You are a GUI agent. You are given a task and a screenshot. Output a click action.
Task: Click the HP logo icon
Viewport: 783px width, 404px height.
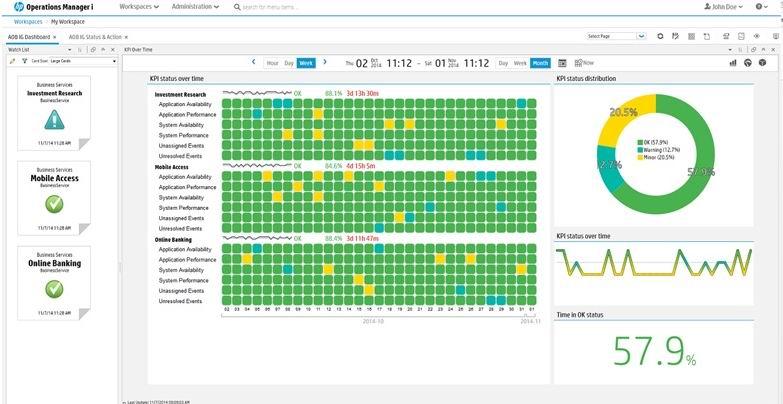[19, 6]
